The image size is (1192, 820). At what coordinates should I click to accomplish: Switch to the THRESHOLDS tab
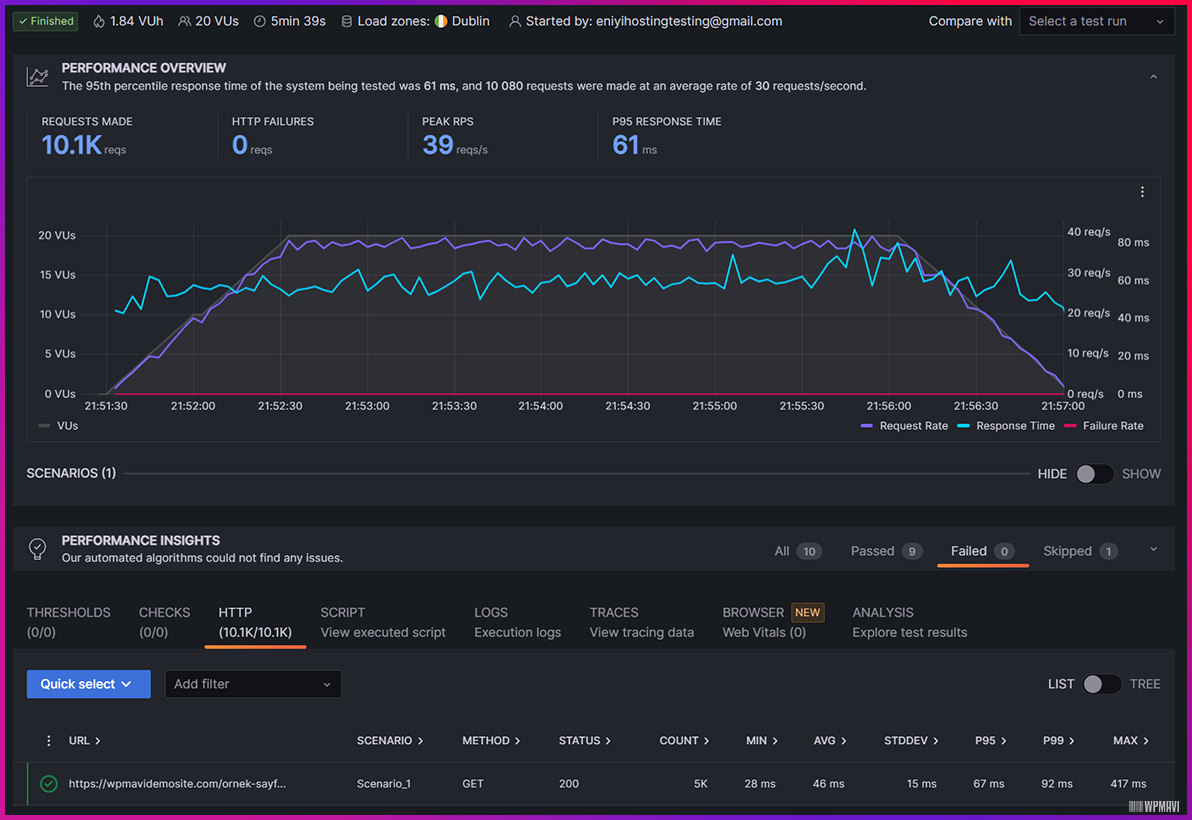(68, 622)
